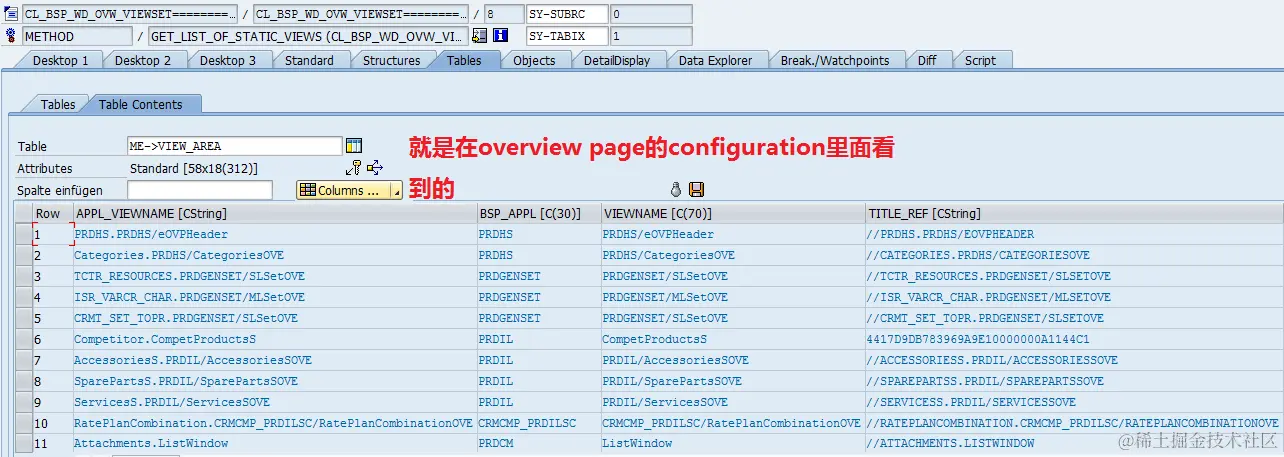Click the yellow arrow icon next to Attributes
Viewport: 1284px width, 457px height.
pyautogui.click(x=375, y=168)
